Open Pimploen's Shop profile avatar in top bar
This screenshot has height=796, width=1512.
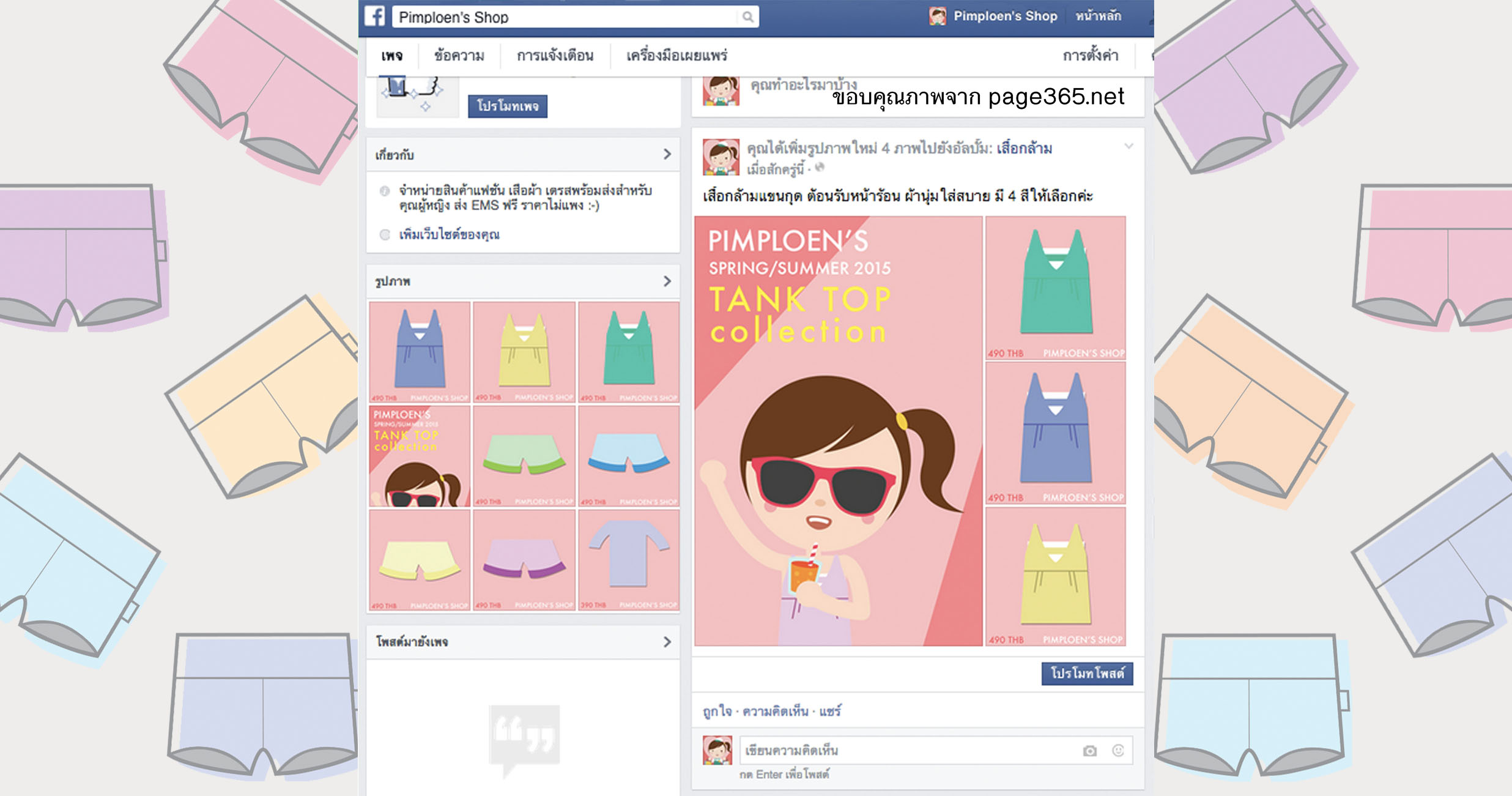pyautogui.click(x=937, y=16)
